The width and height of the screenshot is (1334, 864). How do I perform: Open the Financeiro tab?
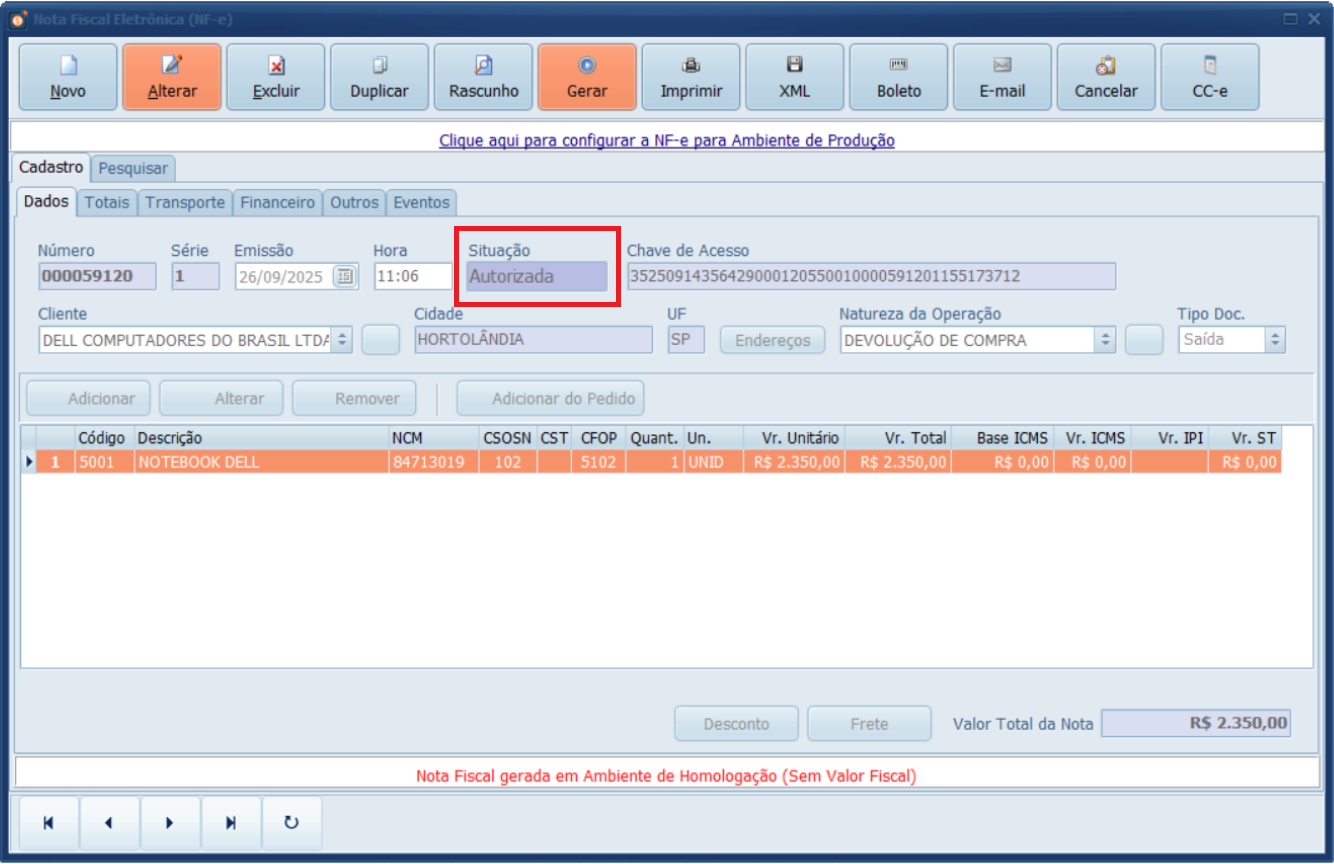tap(278, 203)
